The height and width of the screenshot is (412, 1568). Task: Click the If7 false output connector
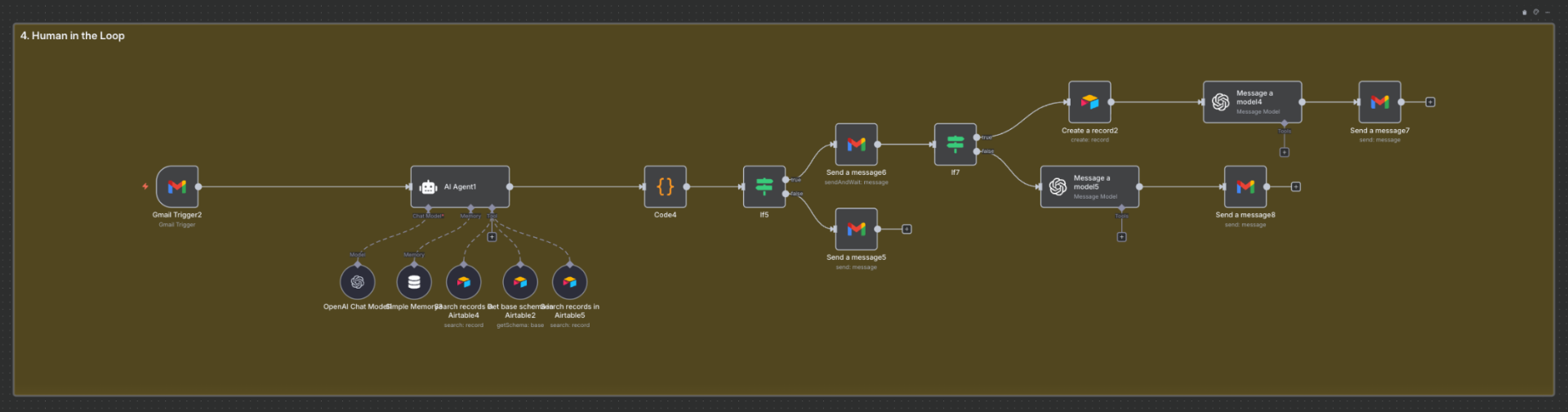(977, 151)
